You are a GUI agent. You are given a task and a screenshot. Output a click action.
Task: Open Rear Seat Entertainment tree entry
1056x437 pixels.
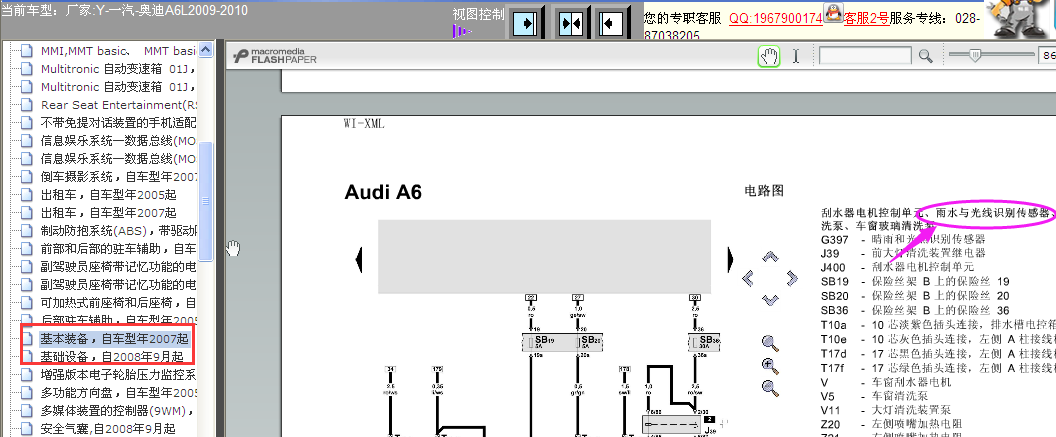pyautogui.click(x=119, y=105)
